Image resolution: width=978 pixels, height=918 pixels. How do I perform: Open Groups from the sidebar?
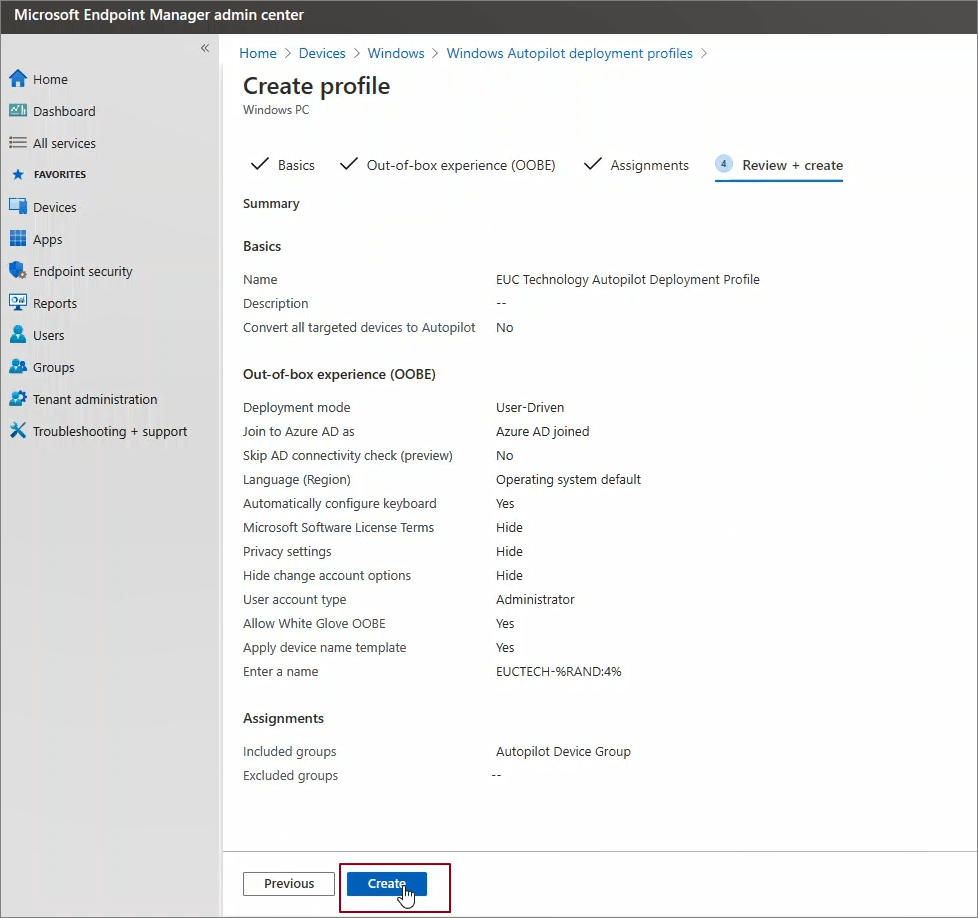pos(54,367)
